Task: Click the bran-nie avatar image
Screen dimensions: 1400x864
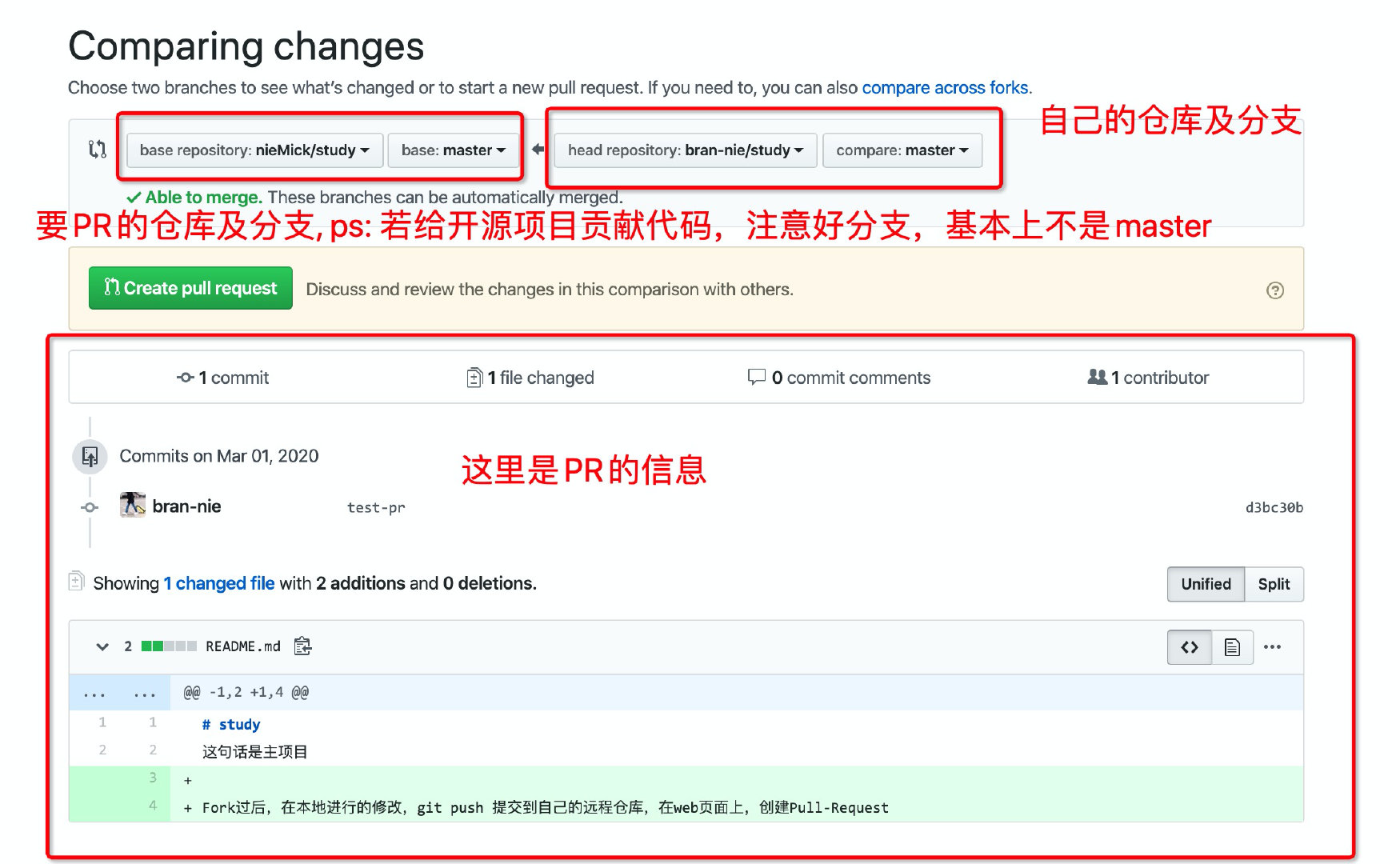Action: [x=133, y=506]
